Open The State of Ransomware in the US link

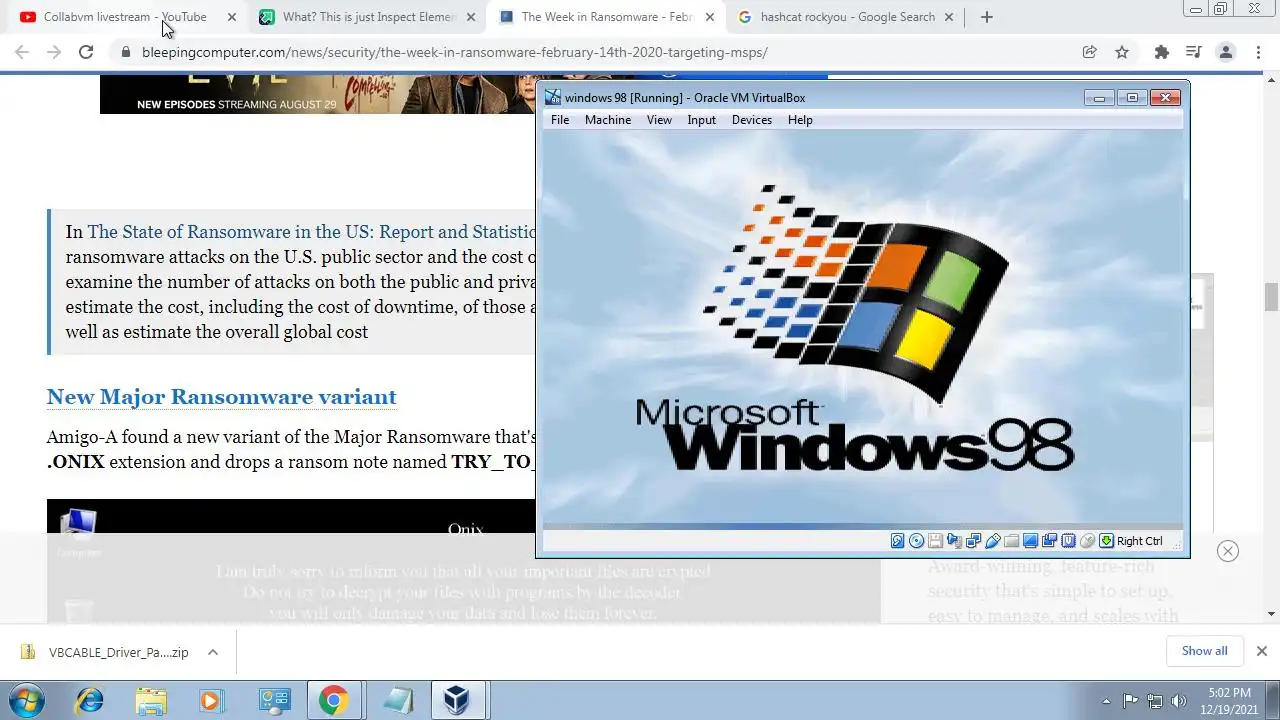[312, 232]
